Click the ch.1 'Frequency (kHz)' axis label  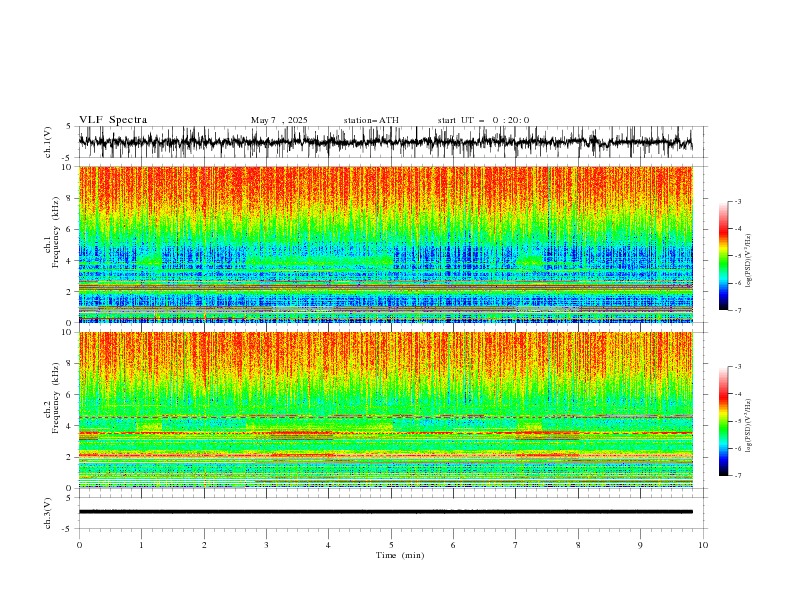(x=56, y=232)
